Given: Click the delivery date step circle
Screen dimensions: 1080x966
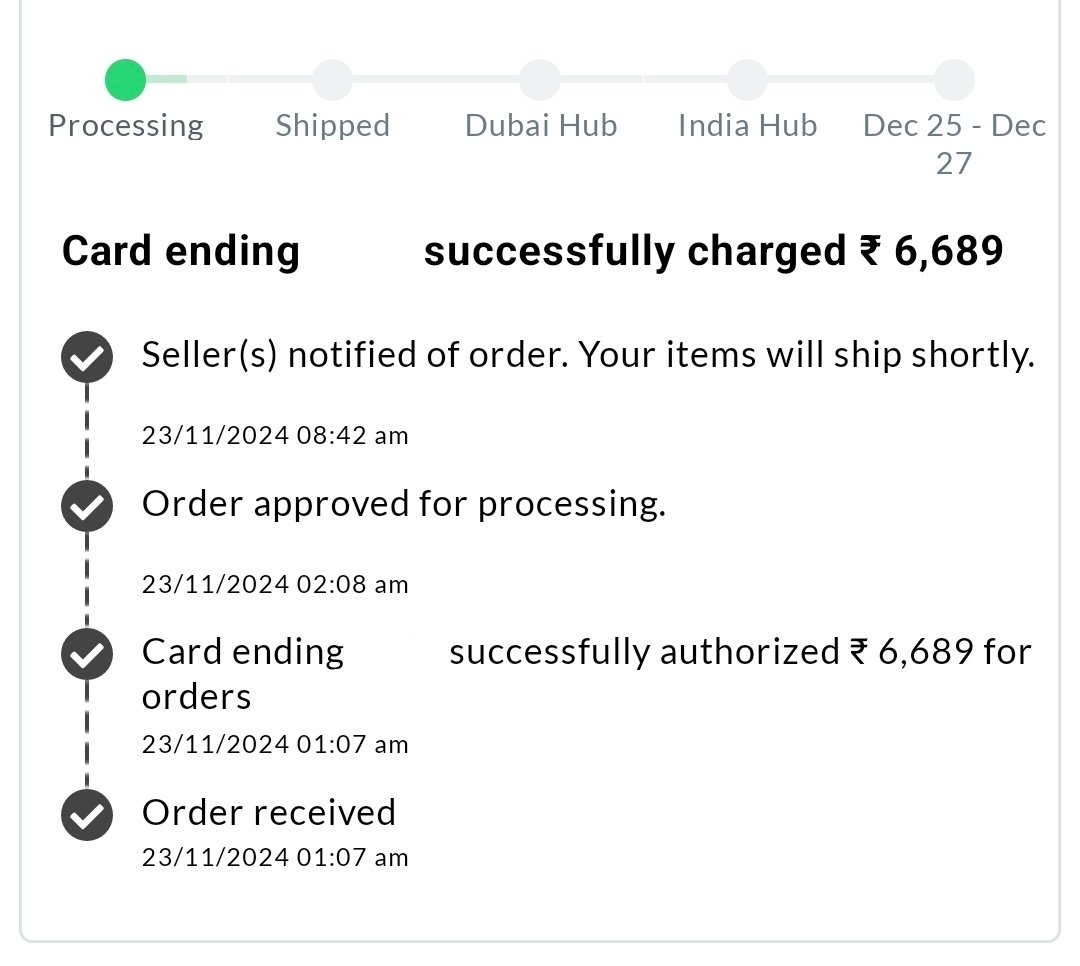Looking at the screenshot, I should 955,80.
